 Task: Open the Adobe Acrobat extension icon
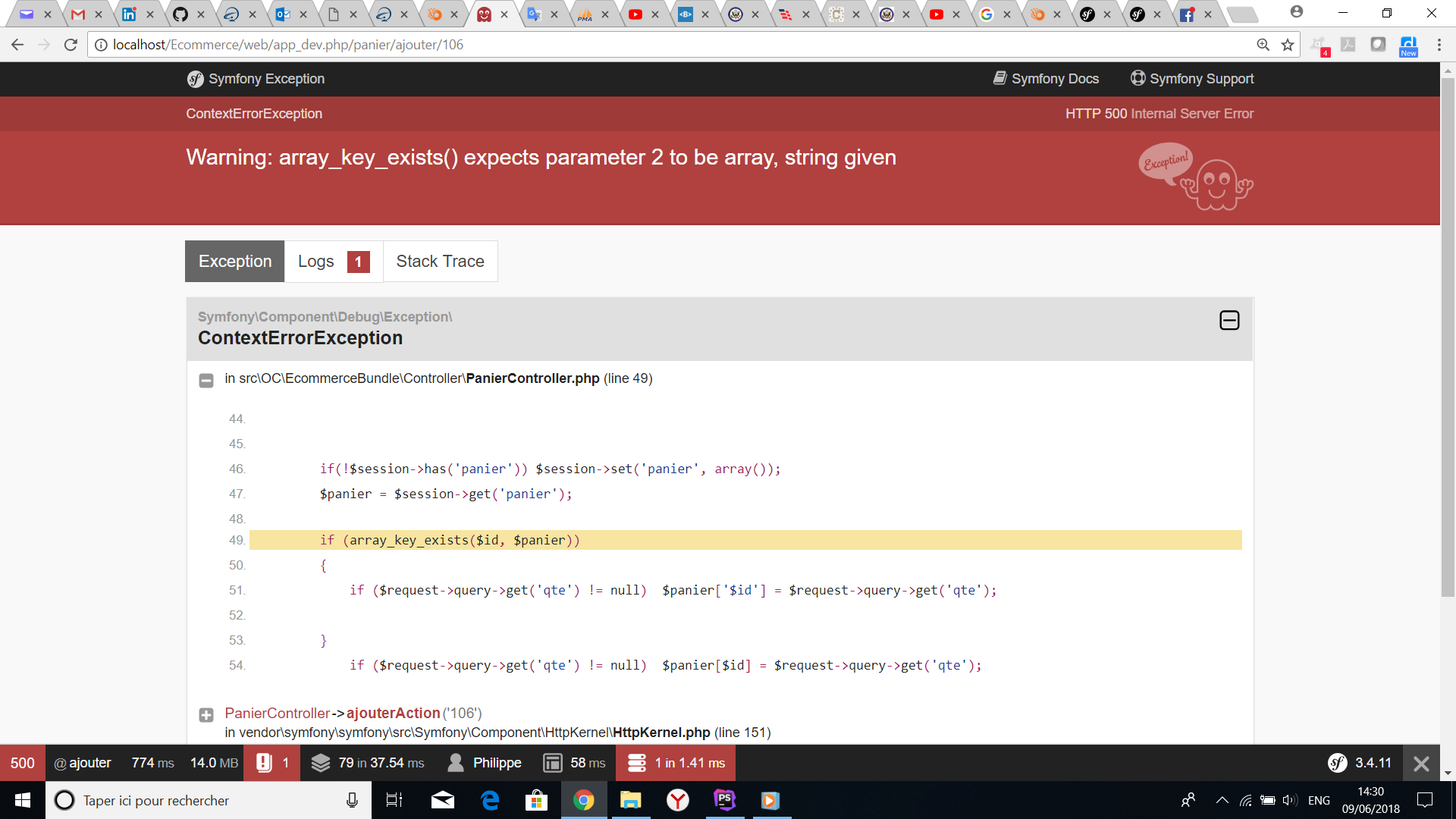[1349, 45]
